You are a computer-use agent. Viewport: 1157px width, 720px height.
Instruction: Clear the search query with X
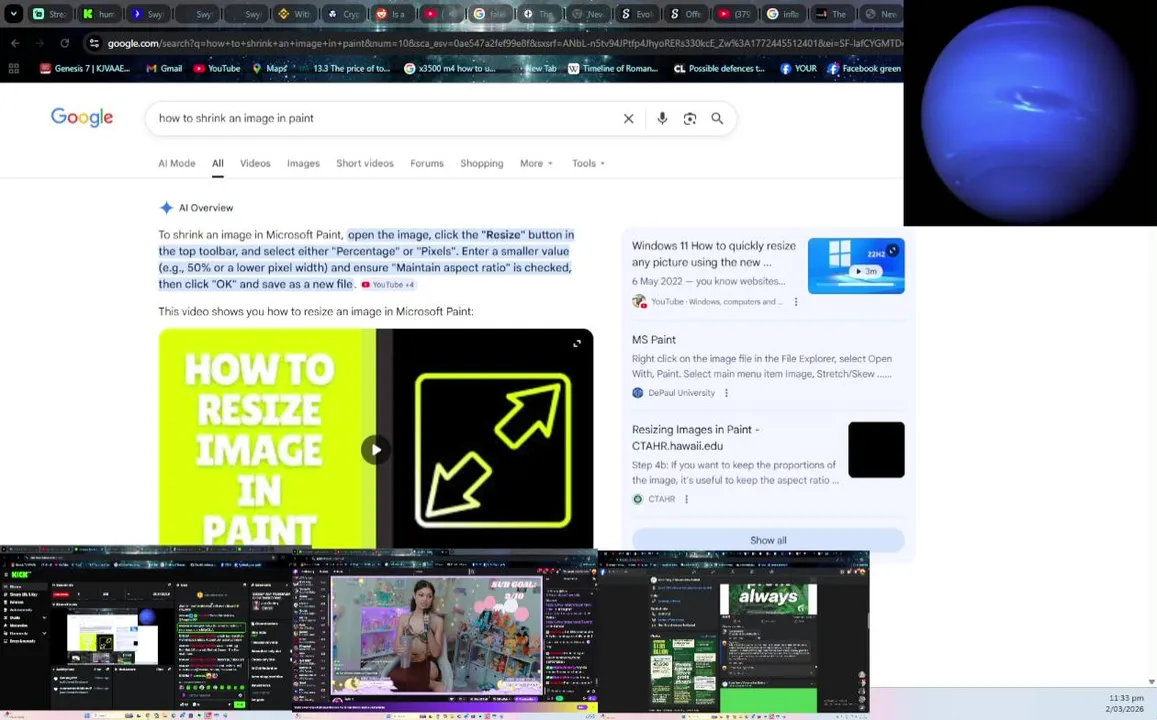pyautogui.click(x=628, y=119)
